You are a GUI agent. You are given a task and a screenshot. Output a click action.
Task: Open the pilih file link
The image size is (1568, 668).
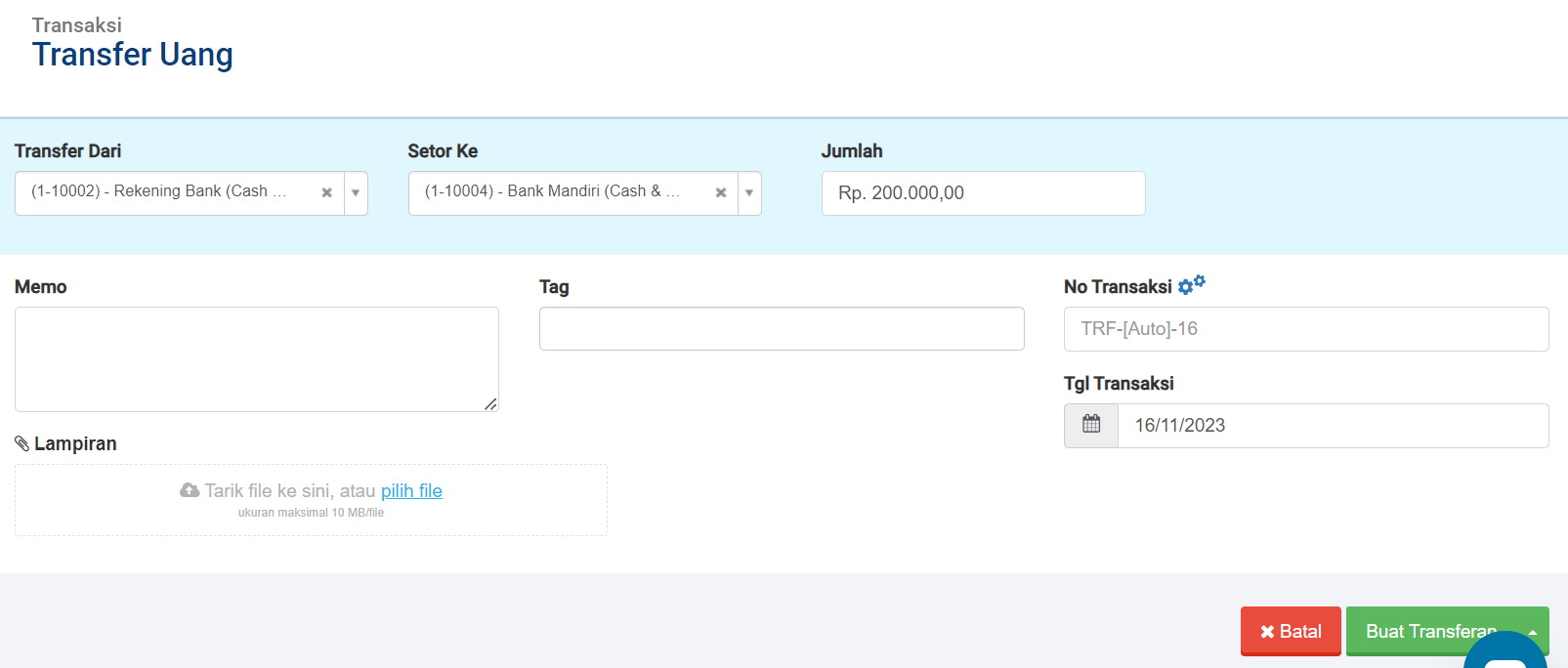411,490
